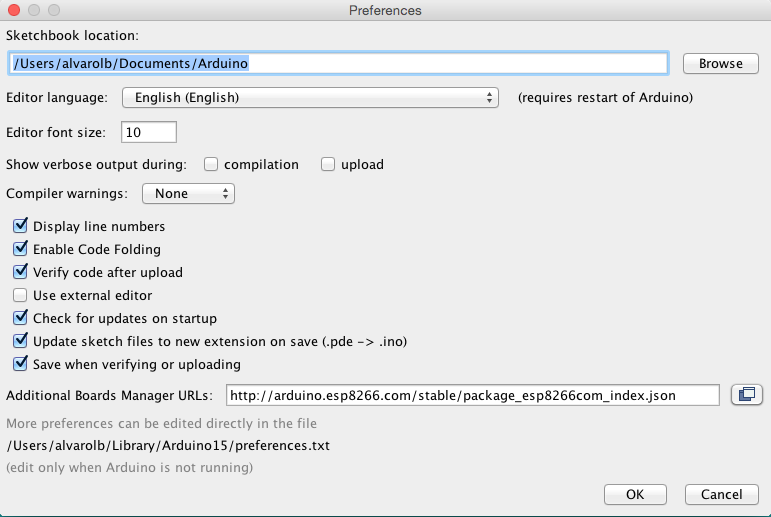Check the Use external editor option
771x517 pixels.
point(20,295)
